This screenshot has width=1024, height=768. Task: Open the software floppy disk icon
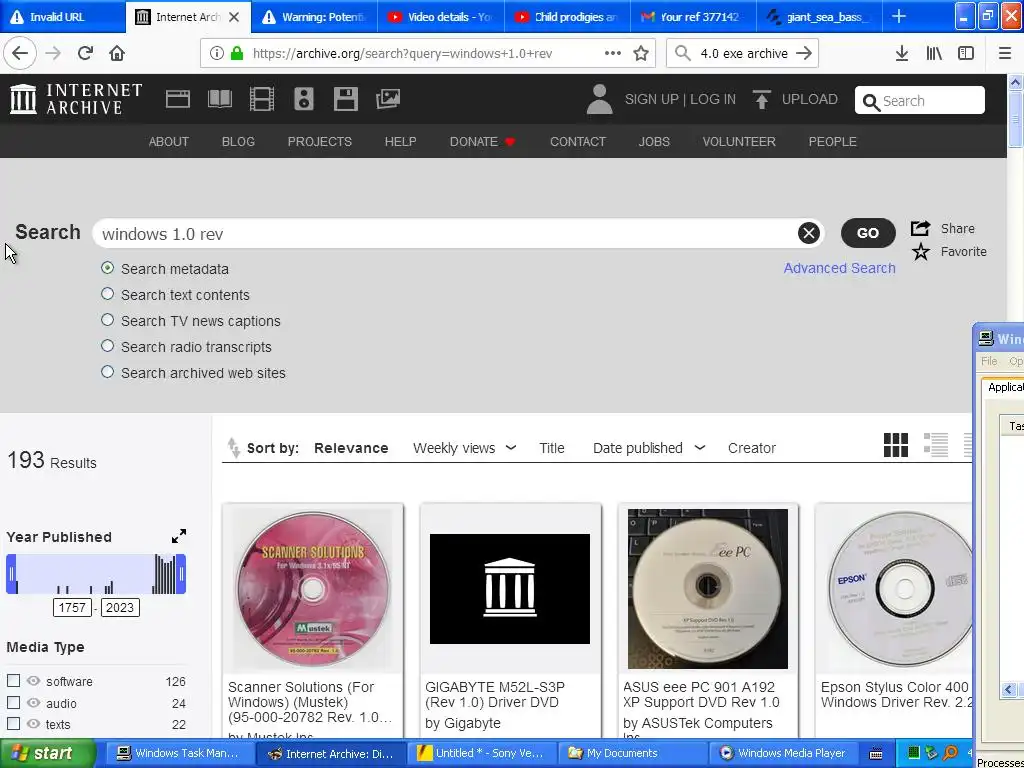[345, 99]
